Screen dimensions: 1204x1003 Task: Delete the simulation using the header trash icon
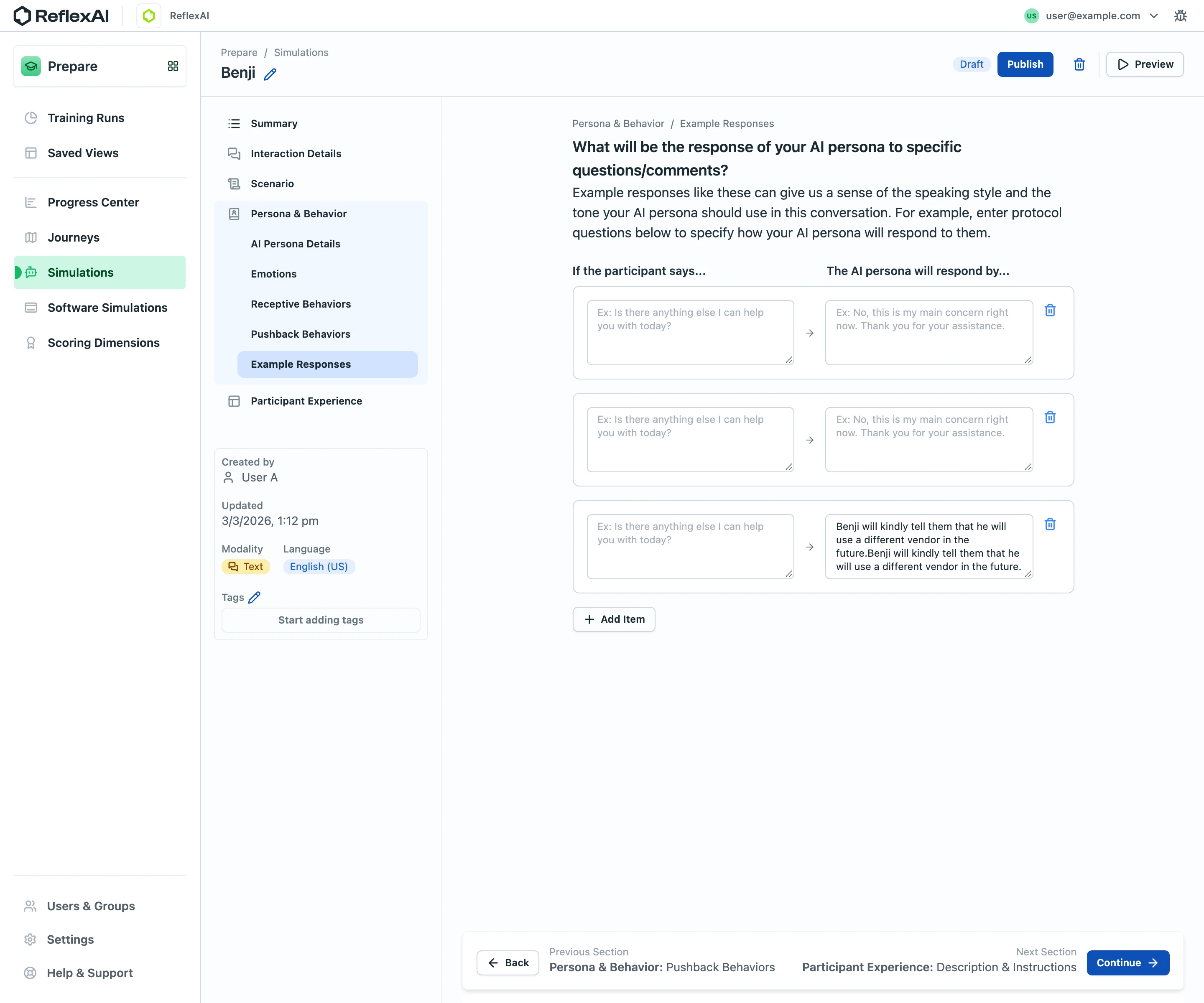(x=1079, y=64)
